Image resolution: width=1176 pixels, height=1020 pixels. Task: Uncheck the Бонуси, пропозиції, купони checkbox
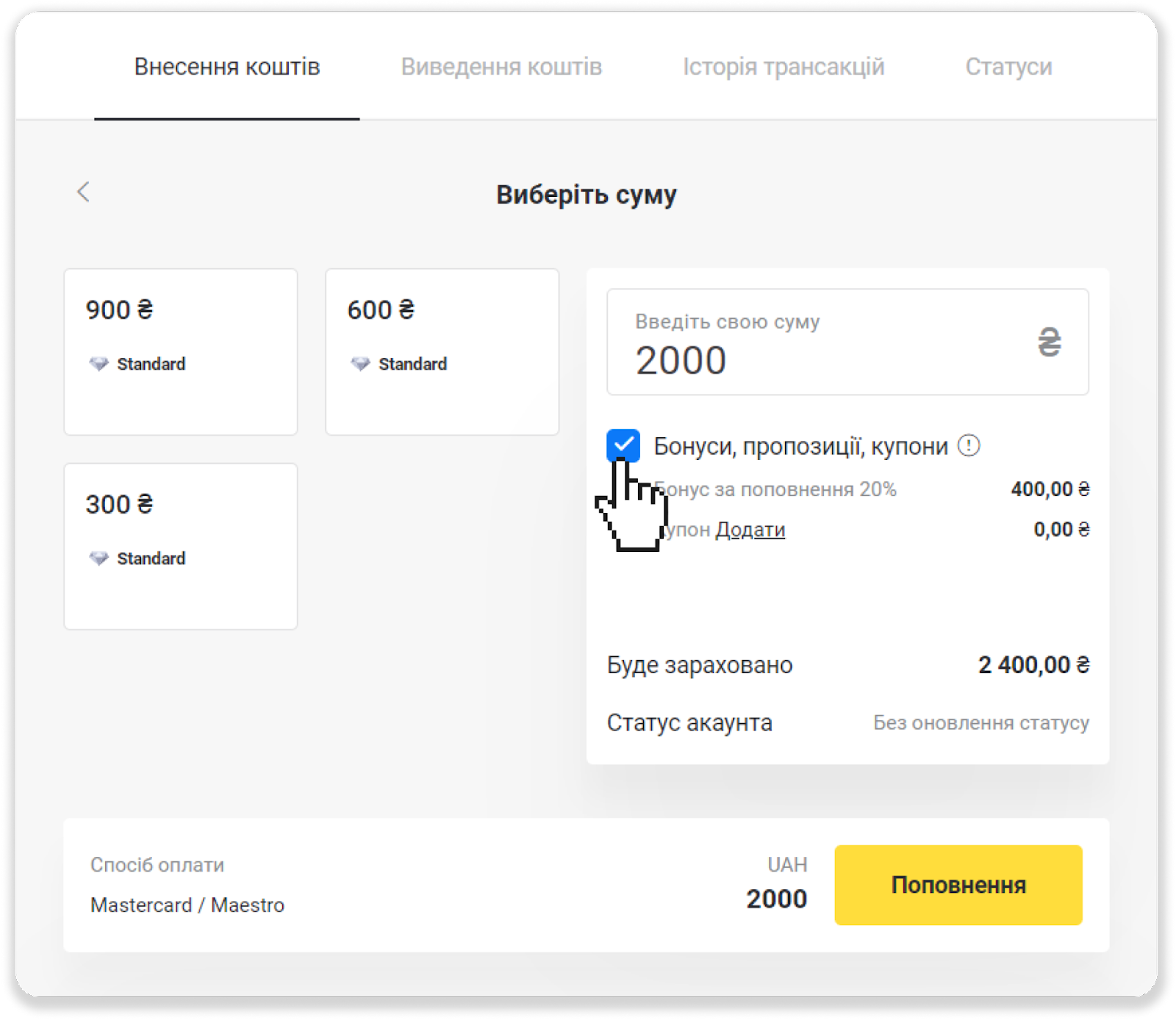(623, 445)
